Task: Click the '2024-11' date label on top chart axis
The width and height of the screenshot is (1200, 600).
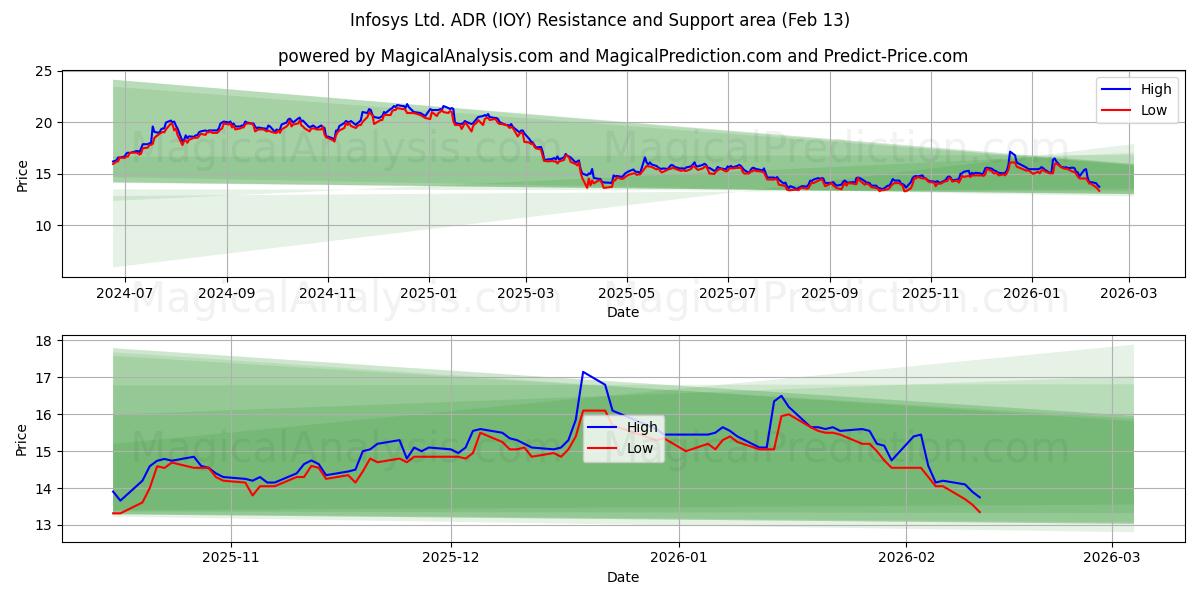Action: tap(328, 294)
